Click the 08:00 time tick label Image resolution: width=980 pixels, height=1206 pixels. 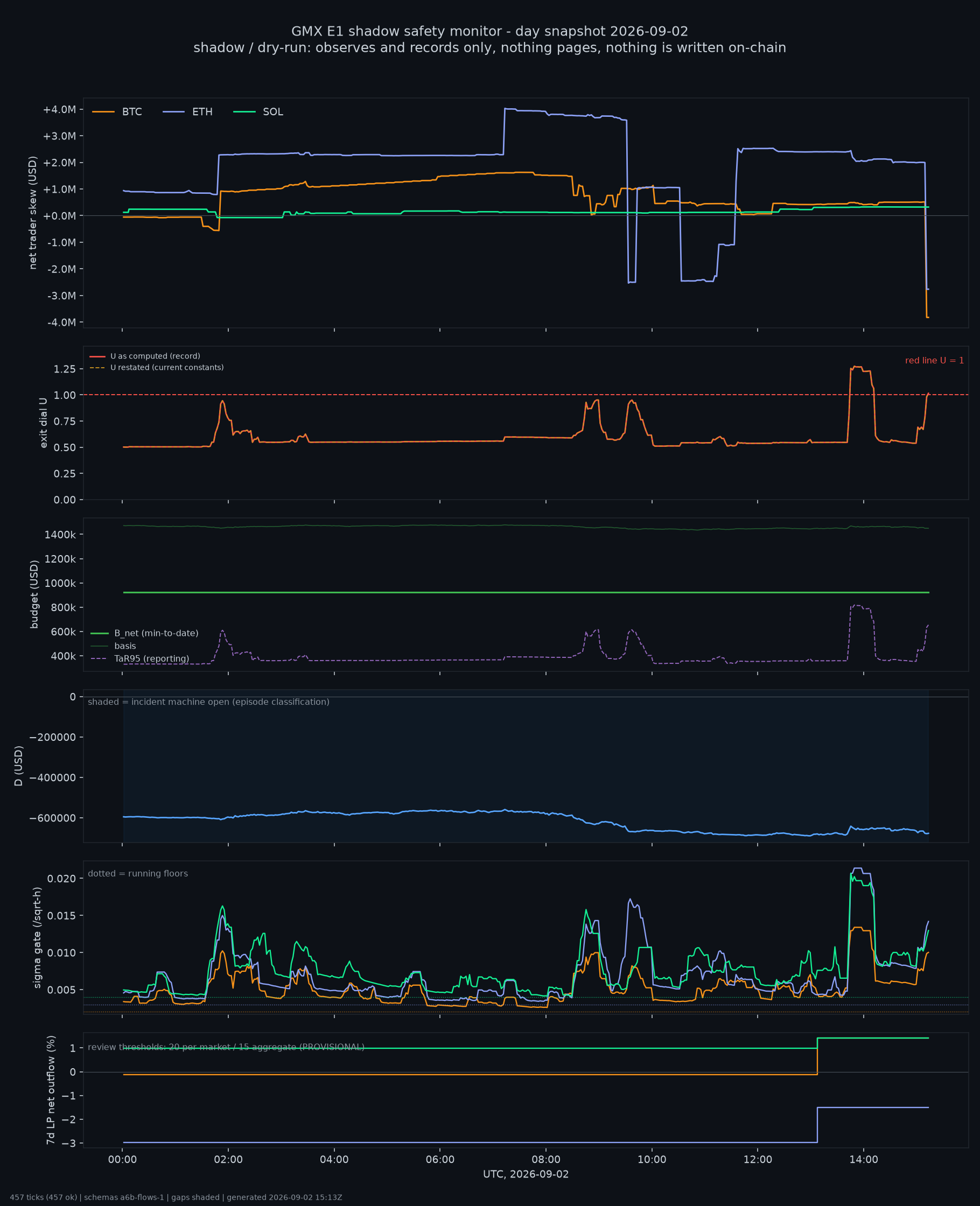(546, 1160)
